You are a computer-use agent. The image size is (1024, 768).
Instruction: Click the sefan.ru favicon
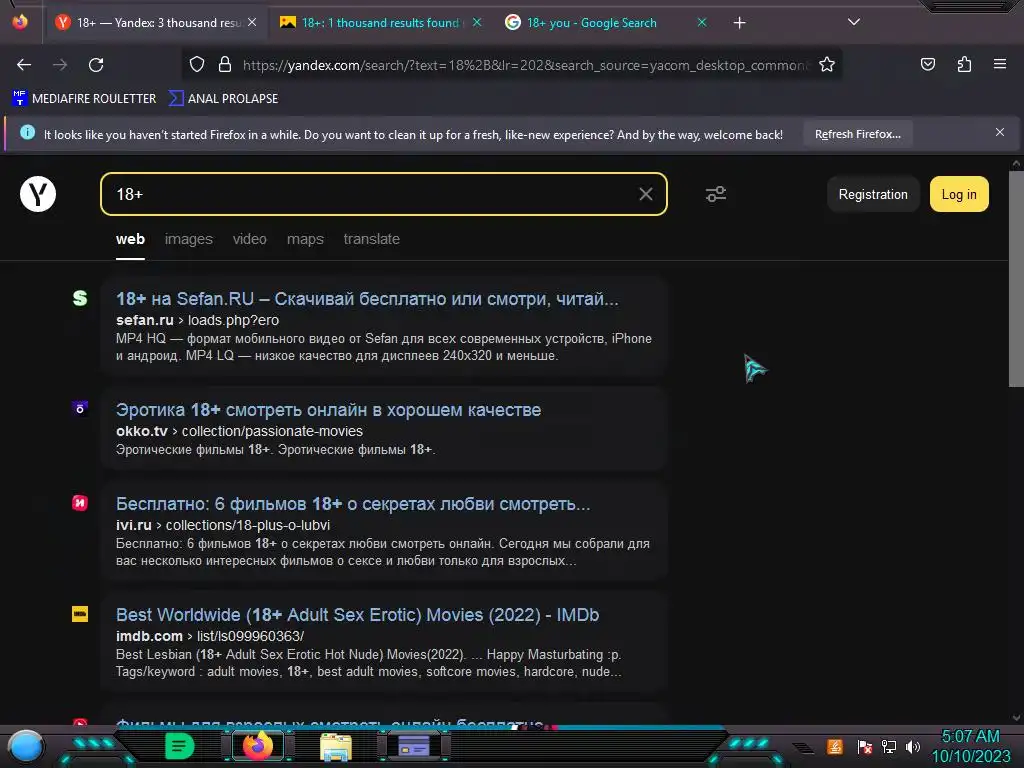click(80, 298)
